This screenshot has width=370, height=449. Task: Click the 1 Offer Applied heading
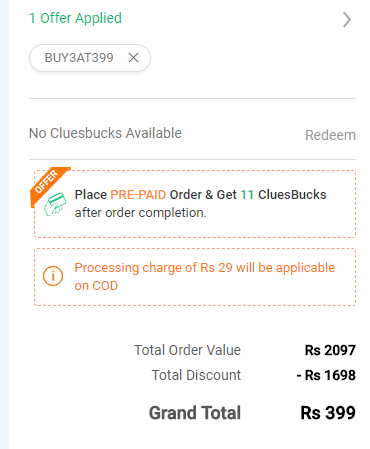coord(75,18)
